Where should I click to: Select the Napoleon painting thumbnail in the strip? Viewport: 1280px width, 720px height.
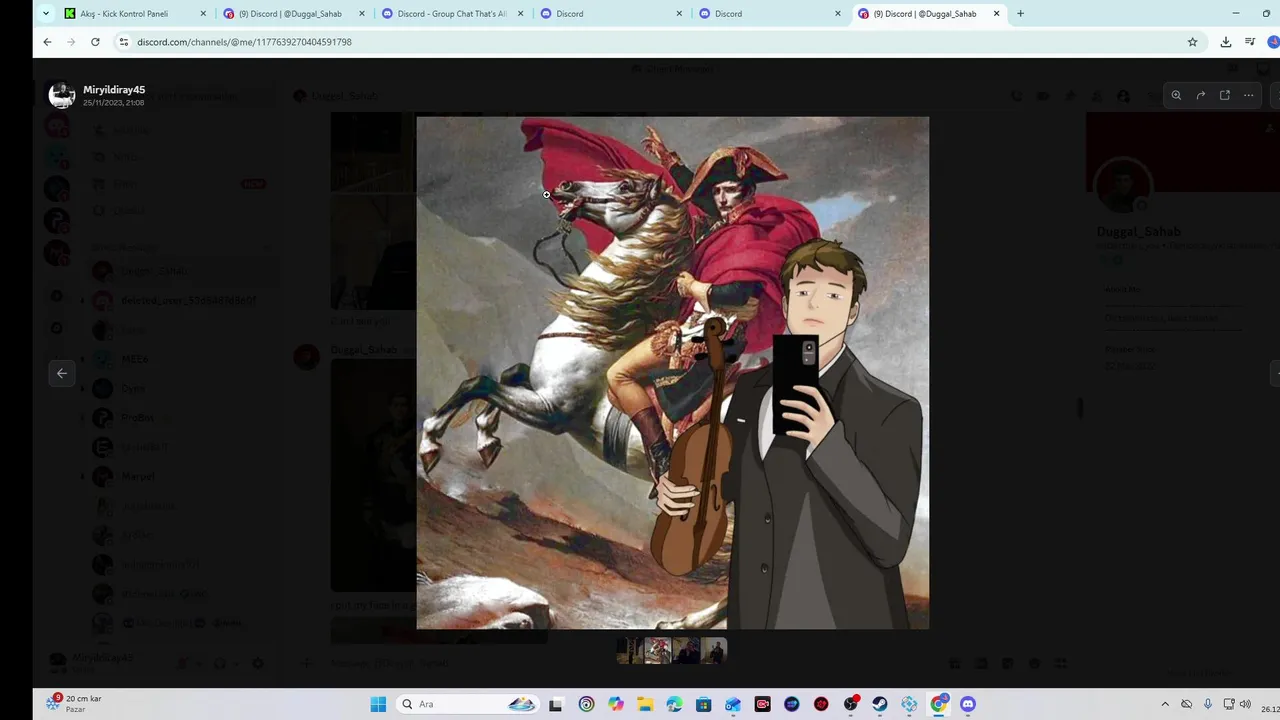pyautogui.click(x=658, y=651)
